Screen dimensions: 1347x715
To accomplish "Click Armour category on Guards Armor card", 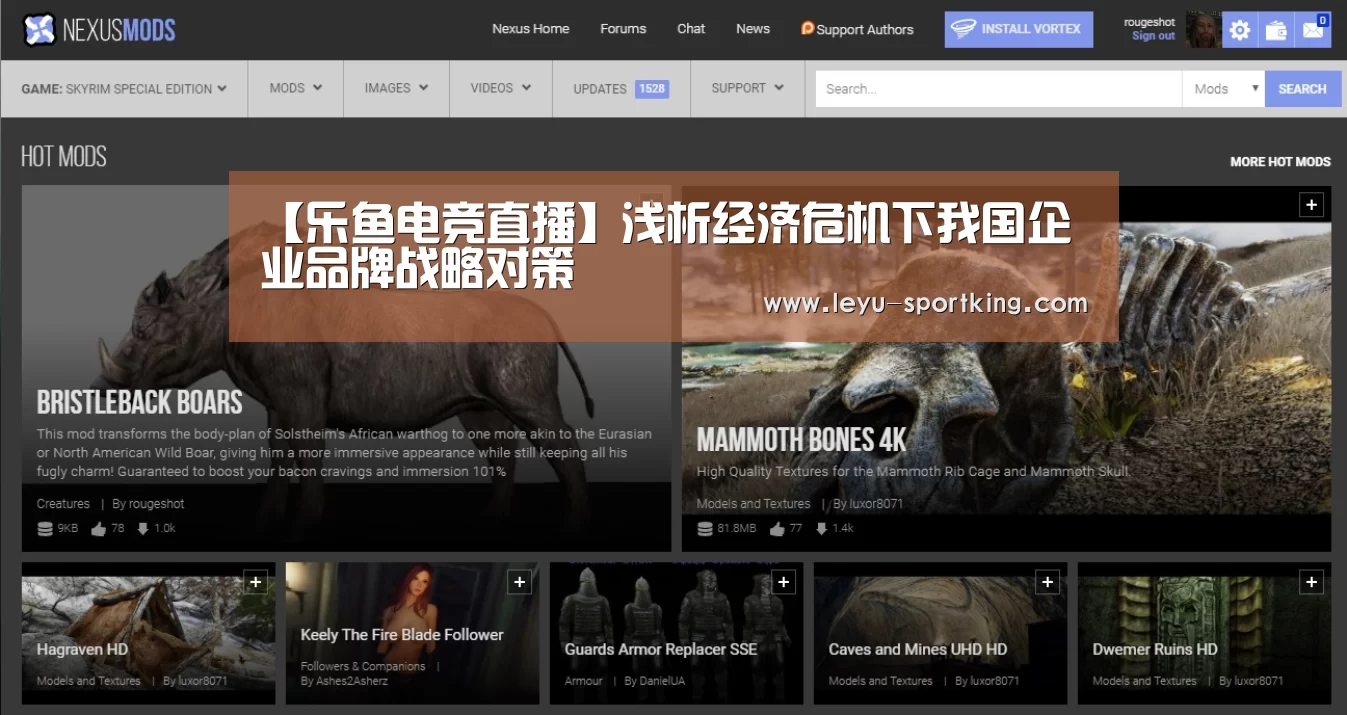I will [584, 681].
